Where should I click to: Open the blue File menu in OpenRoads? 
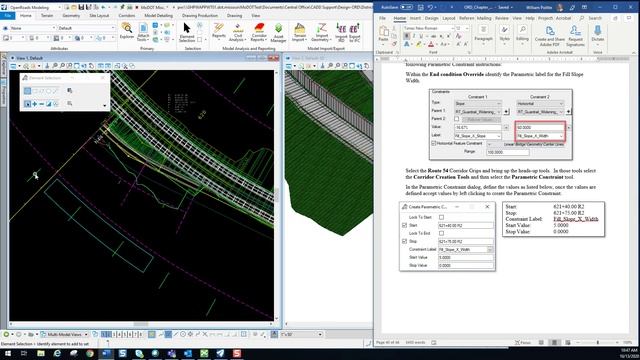coord(8,16)
